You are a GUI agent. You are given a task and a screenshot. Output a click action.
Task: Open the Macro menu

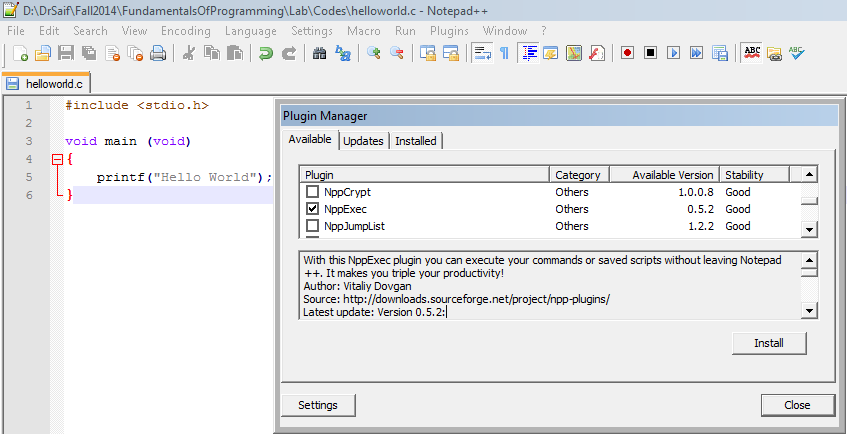pos(364,31)
